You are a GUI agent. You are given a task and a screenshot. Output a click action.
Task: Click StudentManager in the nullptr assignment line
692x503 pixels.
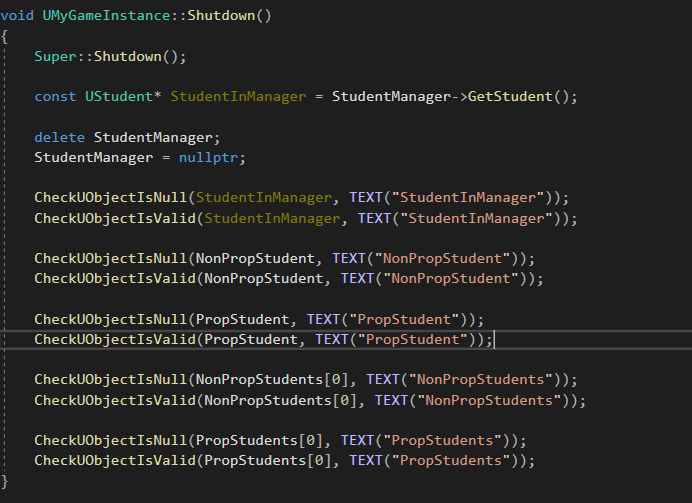(94, 158)
